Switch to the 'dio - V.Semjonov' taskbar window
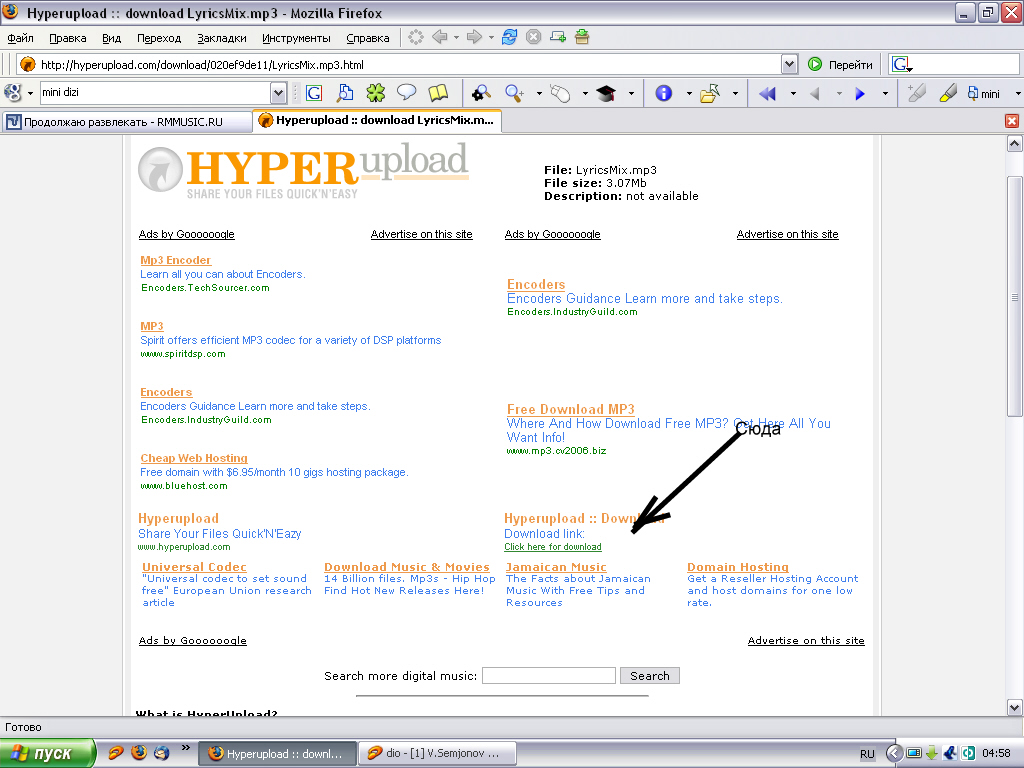Screen dimensions: 1024x768 pos(436,754)
